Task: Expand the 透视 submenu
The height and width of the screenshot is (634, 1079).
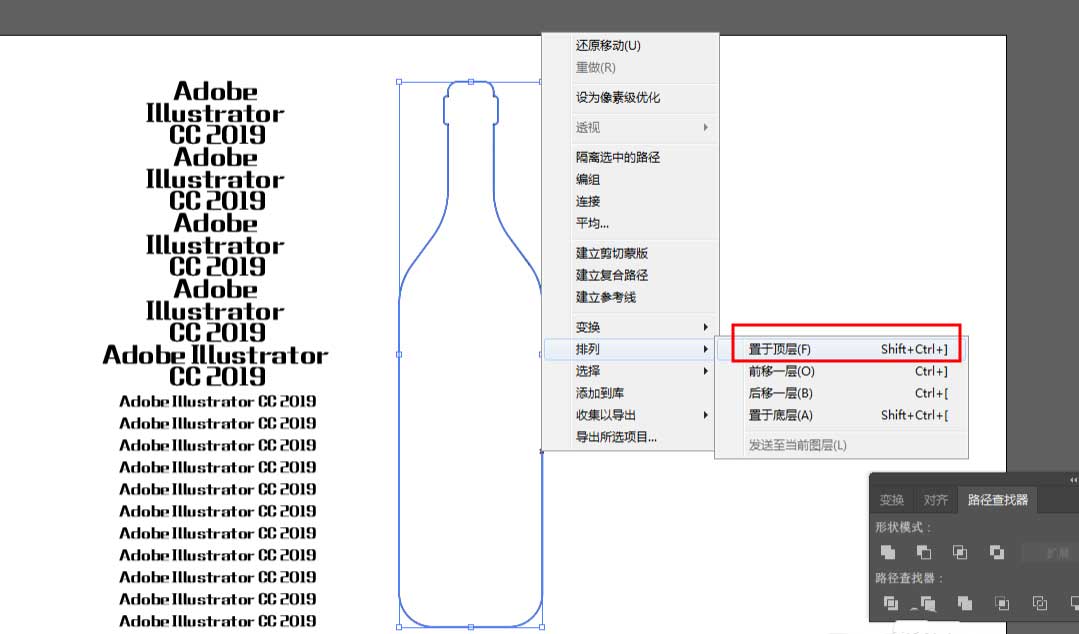Action: click(x=643, y=127)
